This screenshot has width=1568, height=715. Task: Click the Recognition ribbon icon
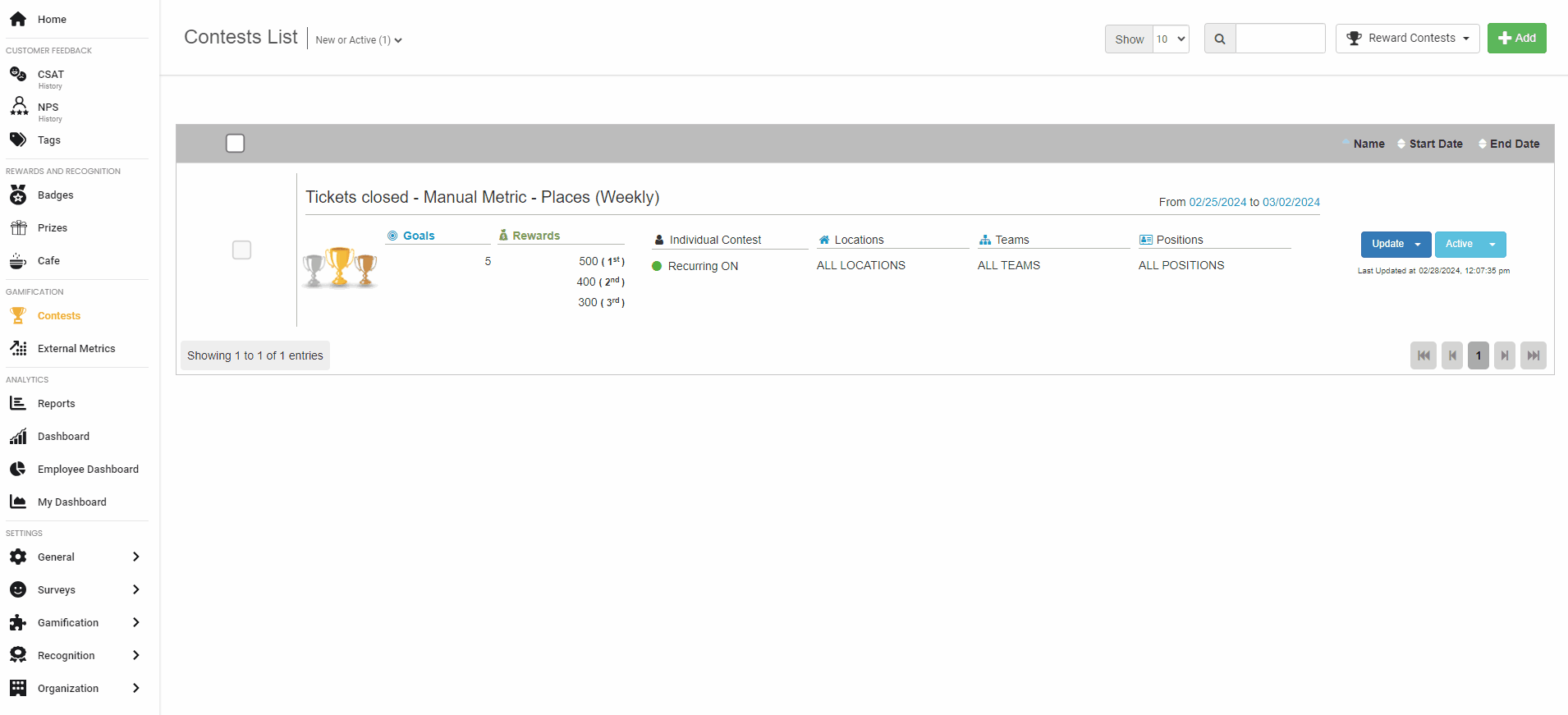[18, 655]
